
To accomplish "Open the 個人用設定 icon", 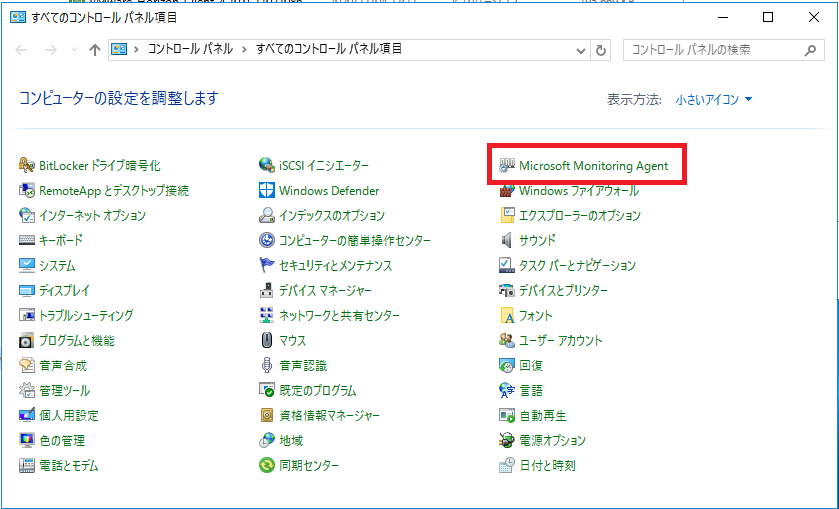I will coord(26,415).
